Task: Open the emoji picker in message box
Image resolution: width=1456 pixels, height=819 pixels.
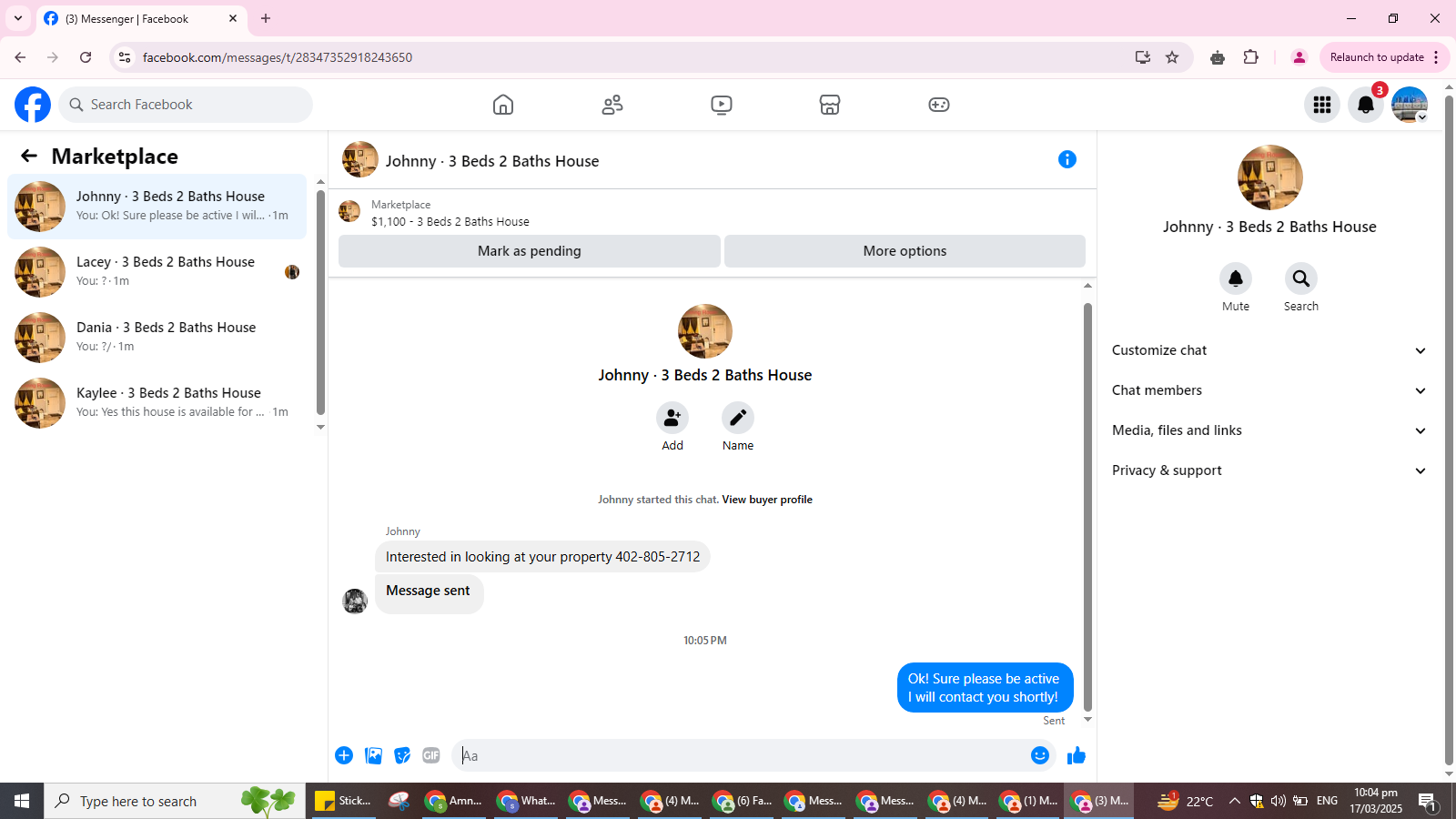Action: pos(1040,755)
